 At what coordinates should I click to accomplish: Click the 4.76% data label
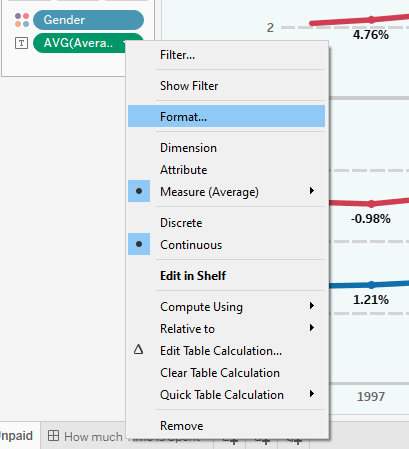371,35
